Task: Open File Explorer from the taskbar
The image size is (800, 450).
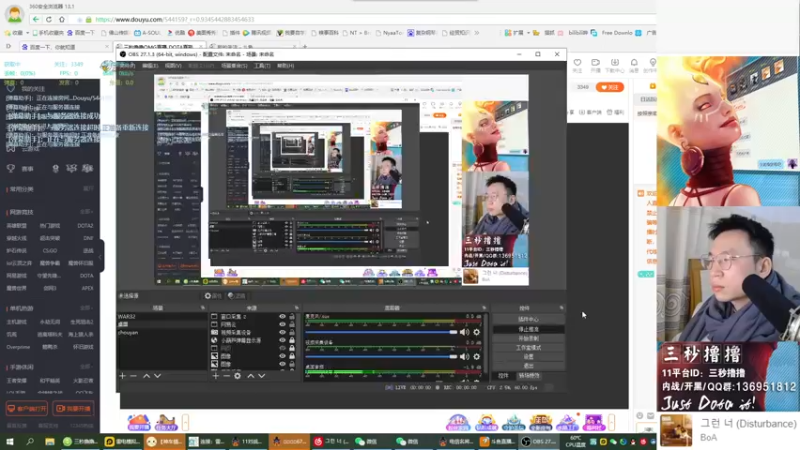Action: point(49,442)
